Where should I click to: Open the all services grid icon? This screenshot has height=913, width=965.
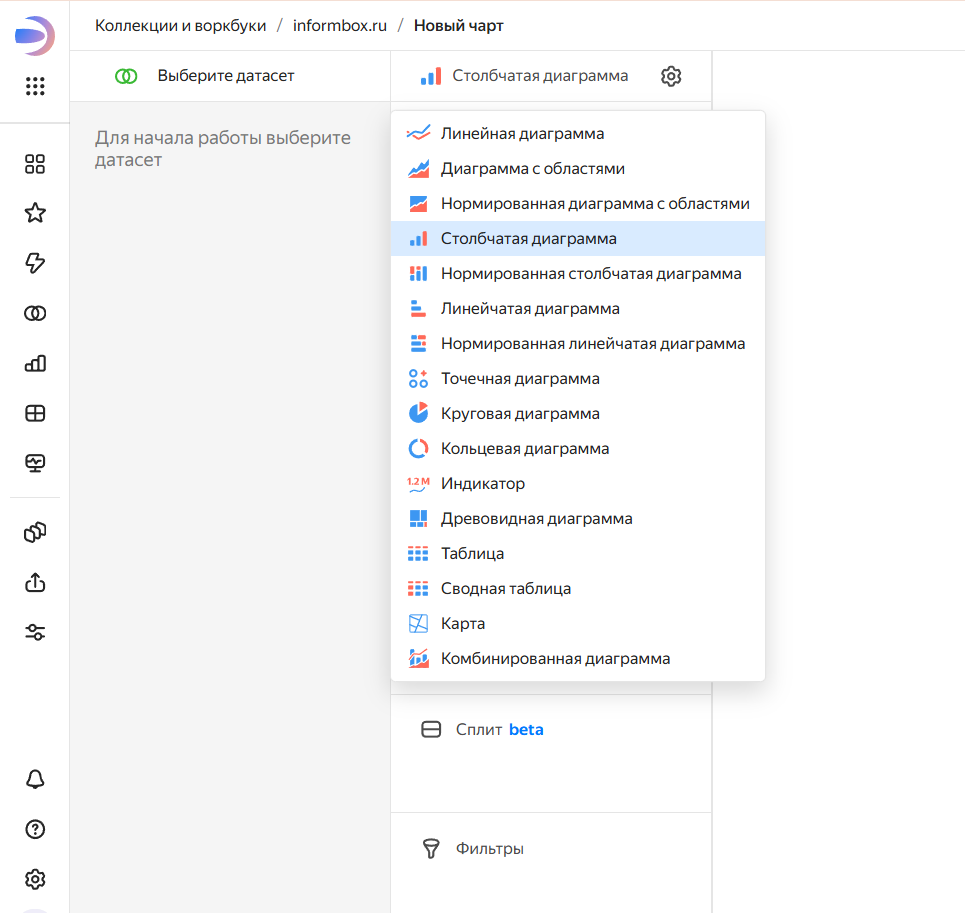35,87
